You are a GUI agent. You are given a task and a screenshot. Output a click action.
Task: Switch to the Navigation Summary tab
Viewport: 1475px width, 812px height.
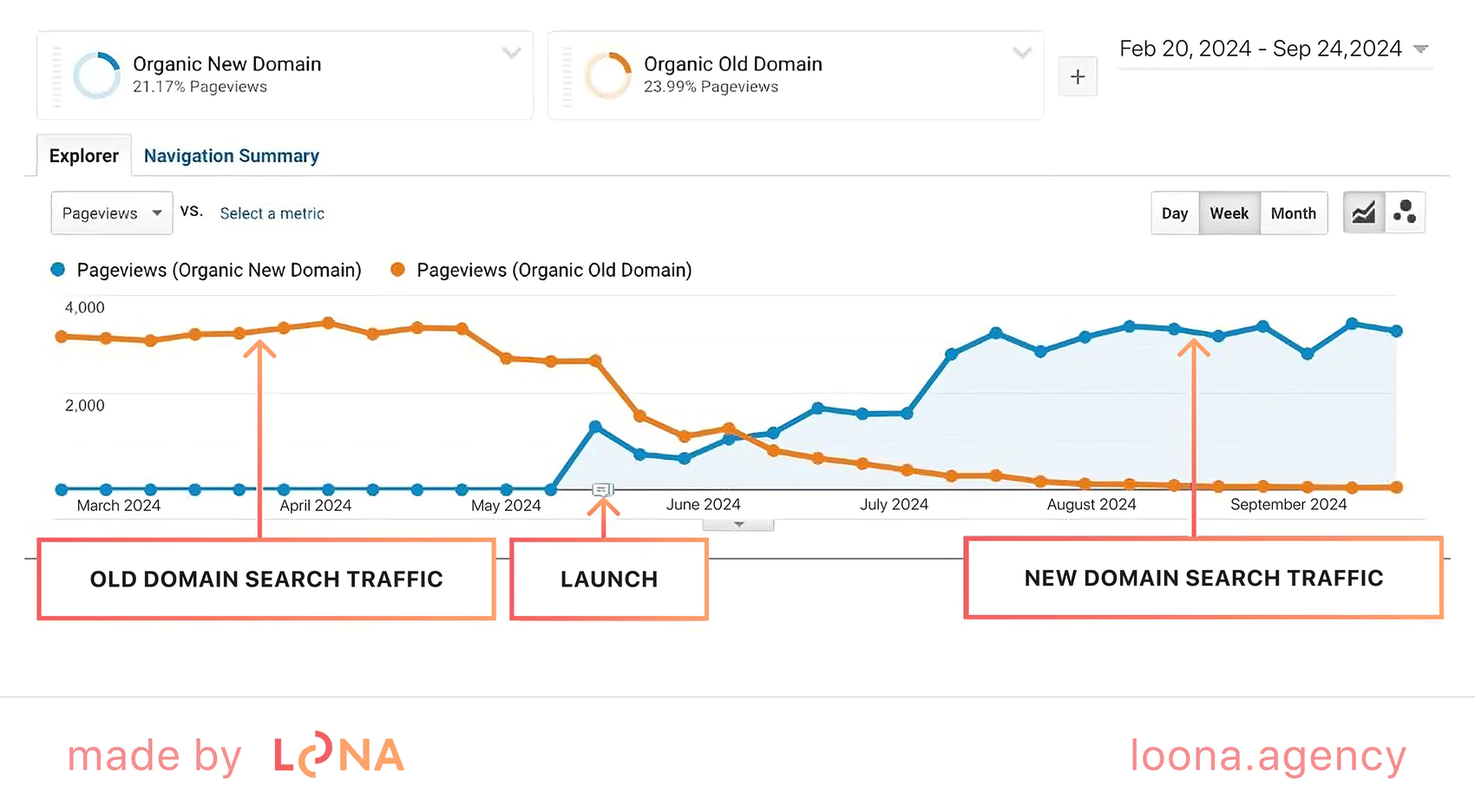232,156
